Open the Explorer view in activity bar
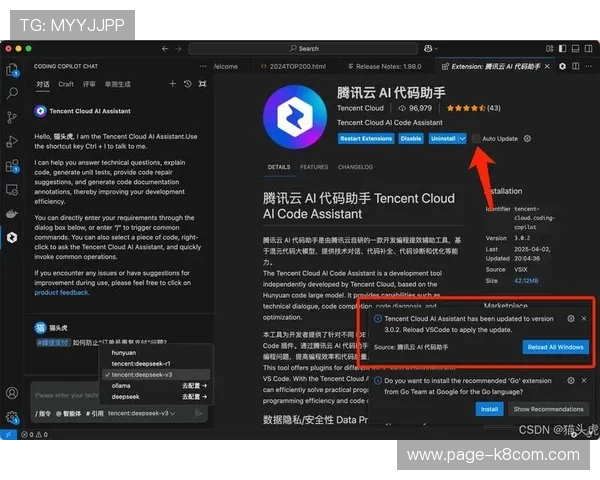The height and width of the screenshot is (480, 600). (12, 70)
